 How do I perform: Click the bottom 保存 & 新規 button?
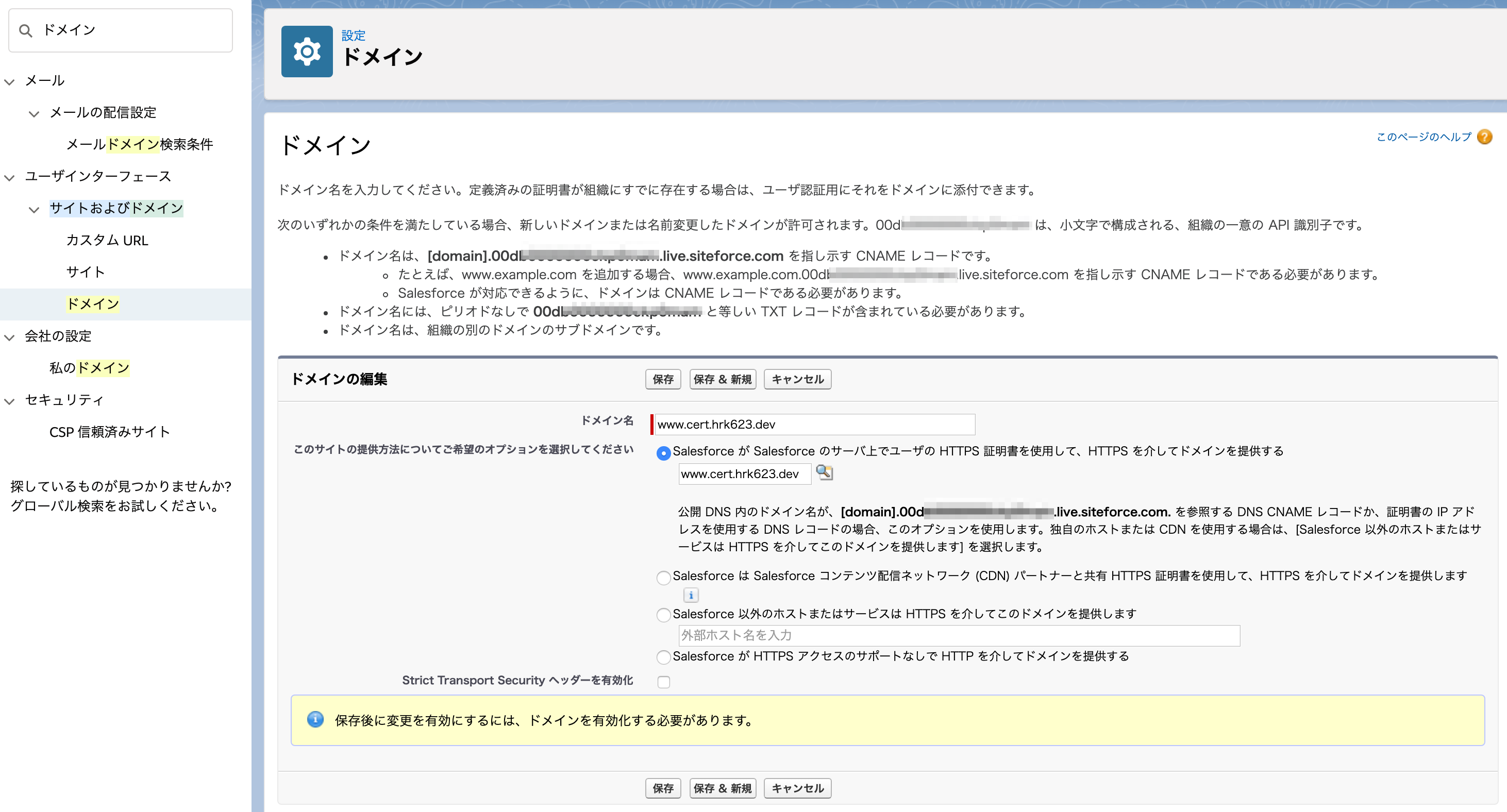[723, 788]
